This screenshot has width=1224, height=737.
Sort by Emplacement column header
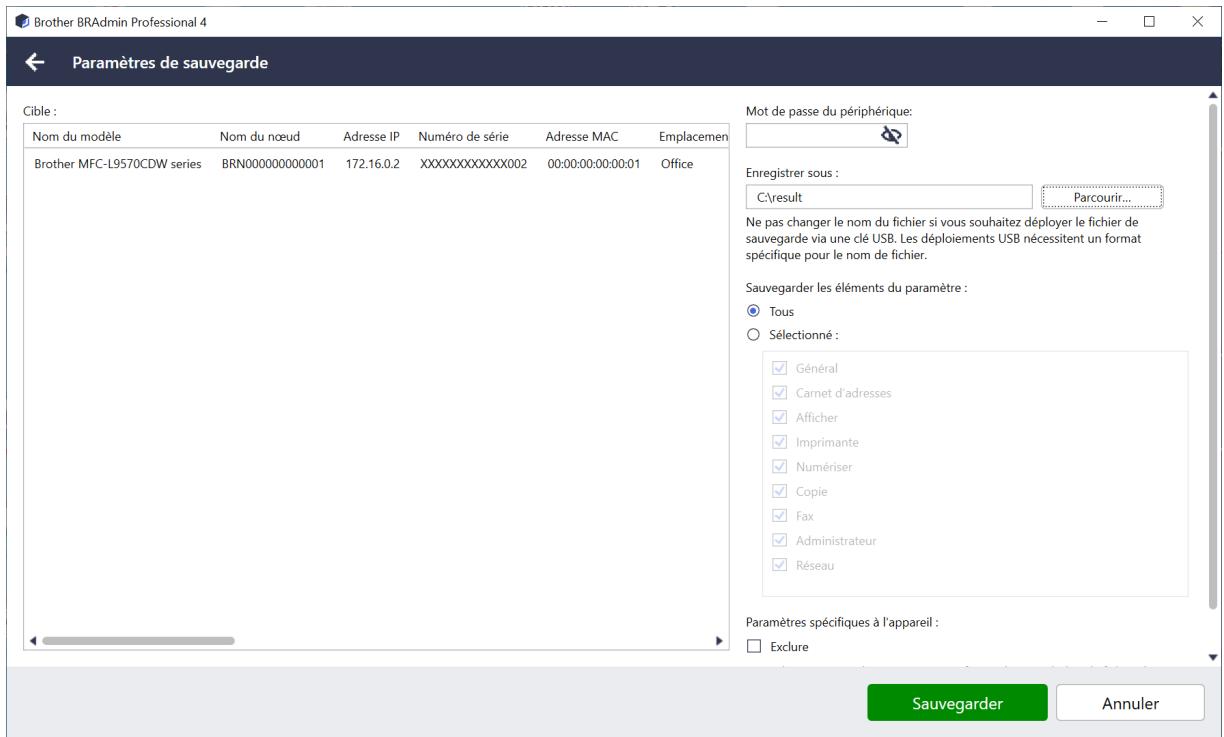tap(693, 136)
